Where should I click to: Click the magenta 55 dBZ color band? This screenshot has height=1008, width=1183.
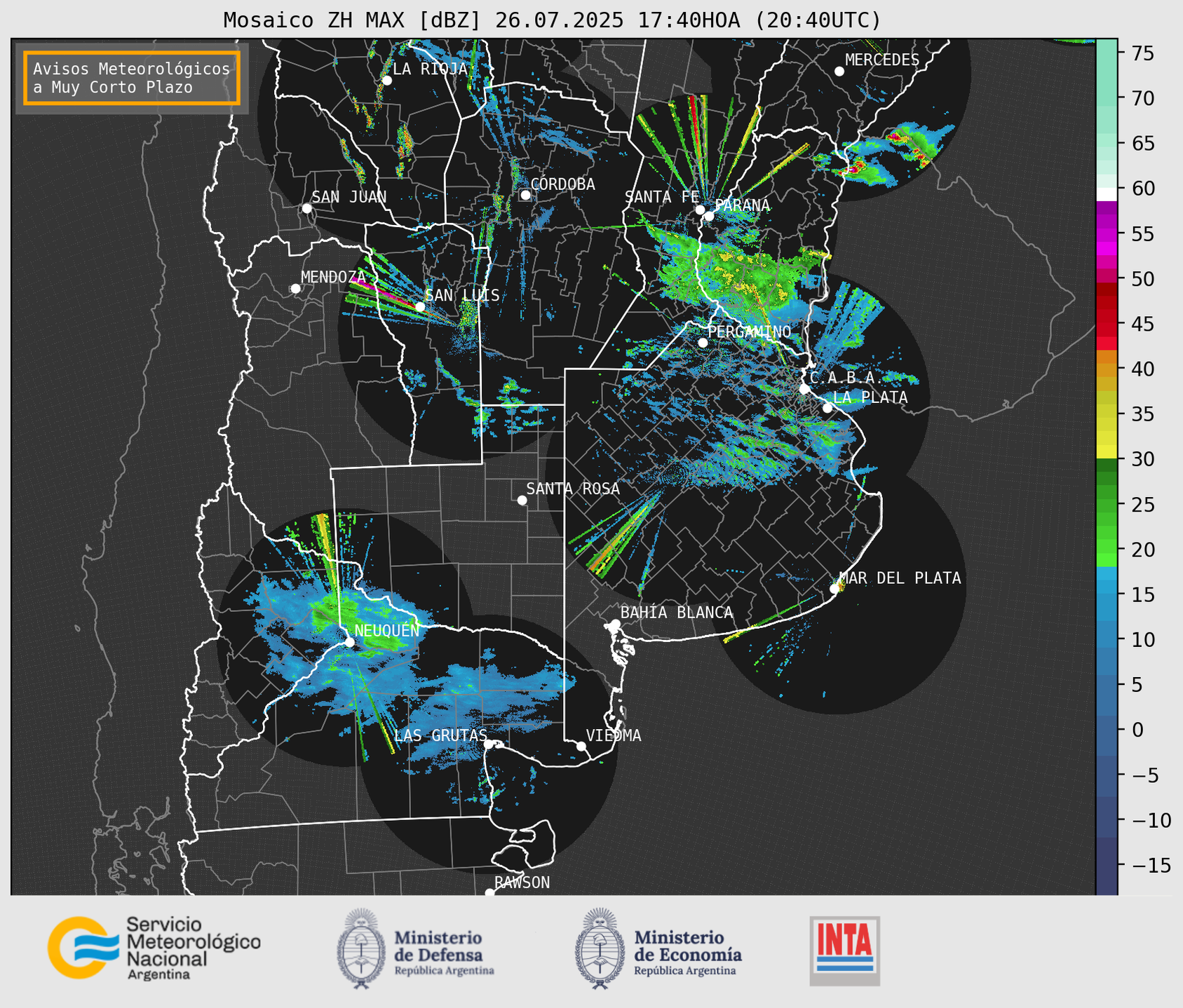click(1107, 233)
